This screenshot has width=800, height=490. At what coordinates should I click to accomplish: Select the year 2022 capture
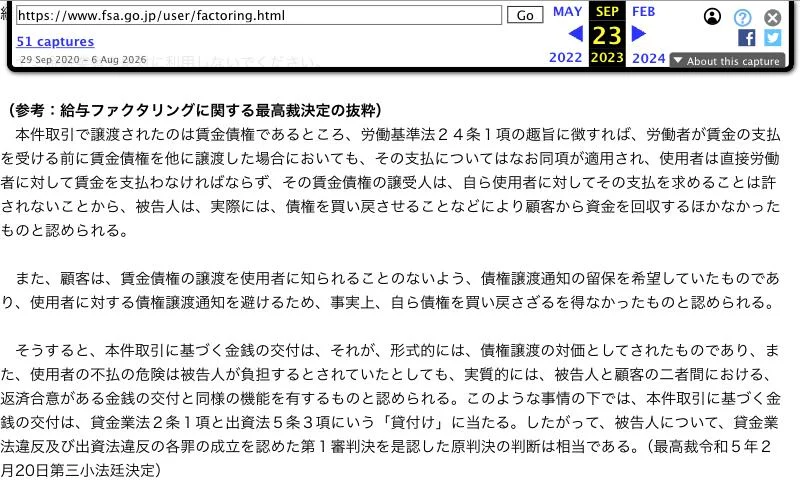pos(565,57)
